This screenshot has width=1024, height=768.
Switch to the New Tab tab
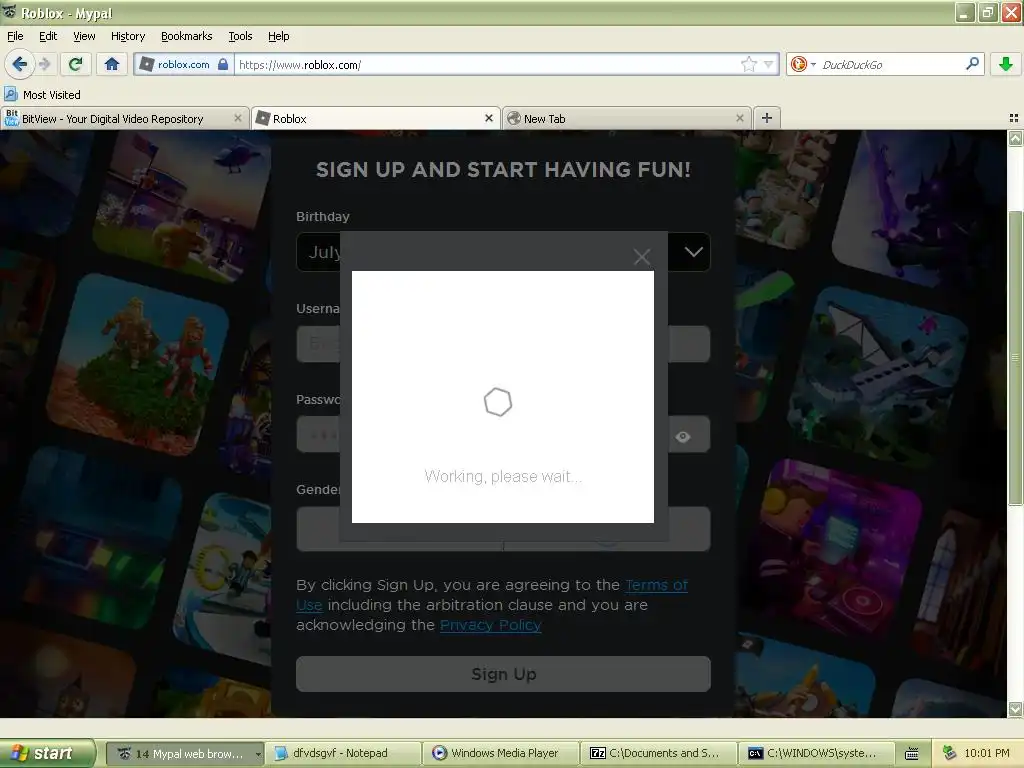click(626, 119)
